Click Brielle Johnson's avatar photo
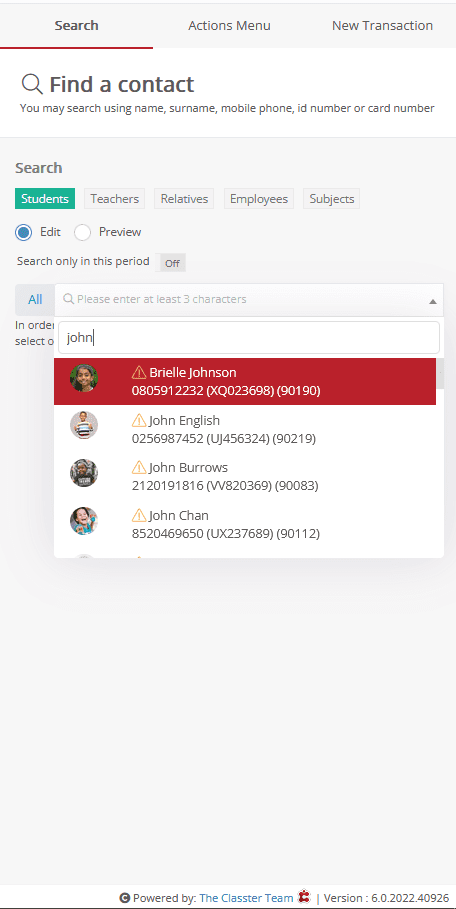This screenshot has width=456, height=909. pos(84,378)
